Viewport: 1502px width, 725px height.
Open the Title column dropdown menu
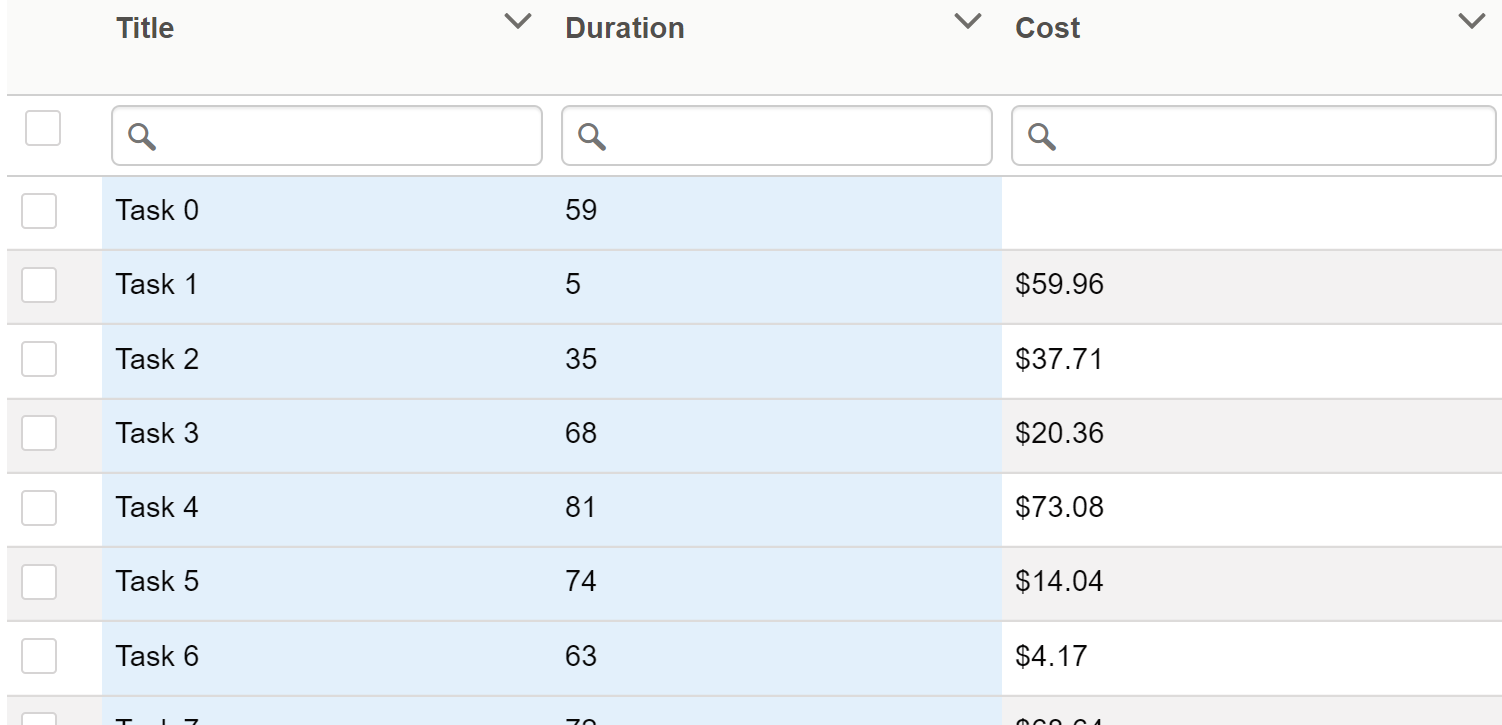(517, 21)
